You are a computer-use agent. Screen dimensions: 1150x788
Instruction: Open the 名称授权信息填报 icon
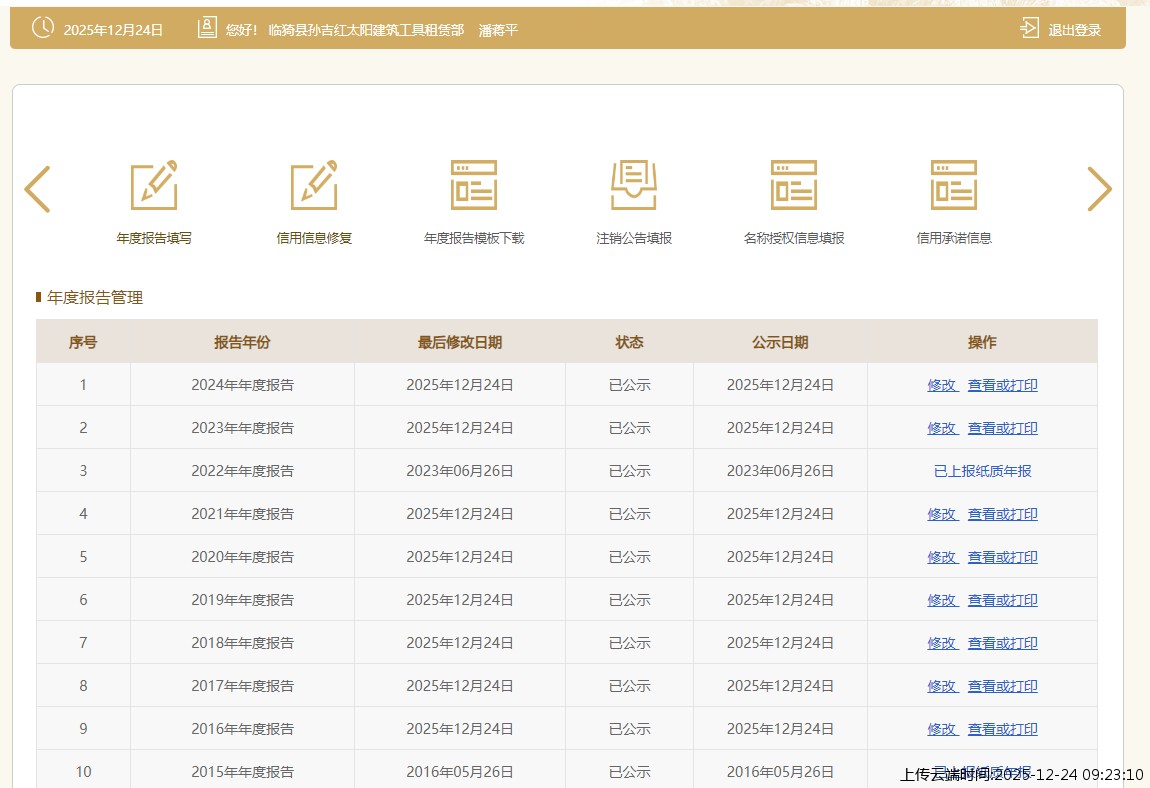pos(794,186)
